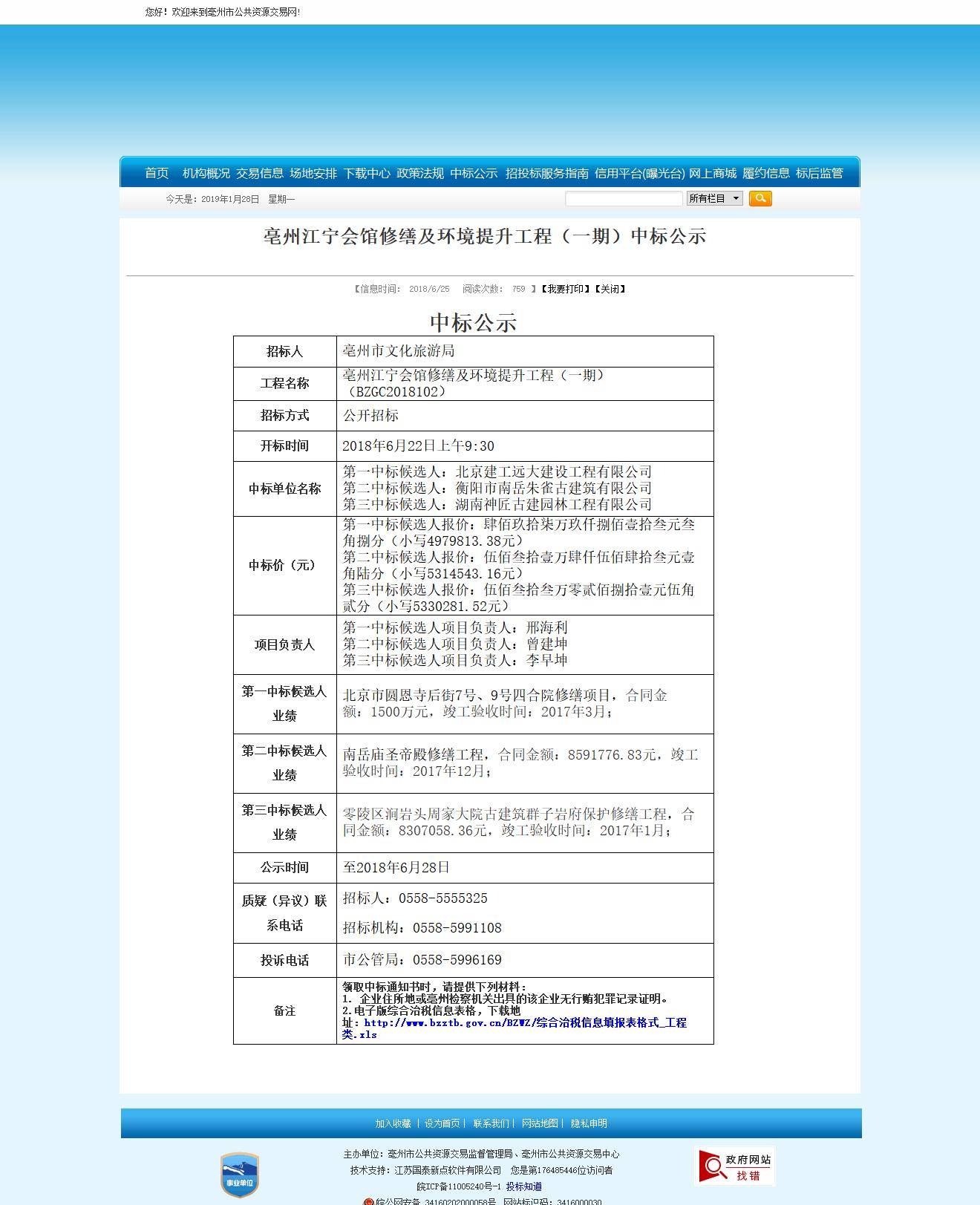Select 下载中心 in navigation bar

click(367, 173)
